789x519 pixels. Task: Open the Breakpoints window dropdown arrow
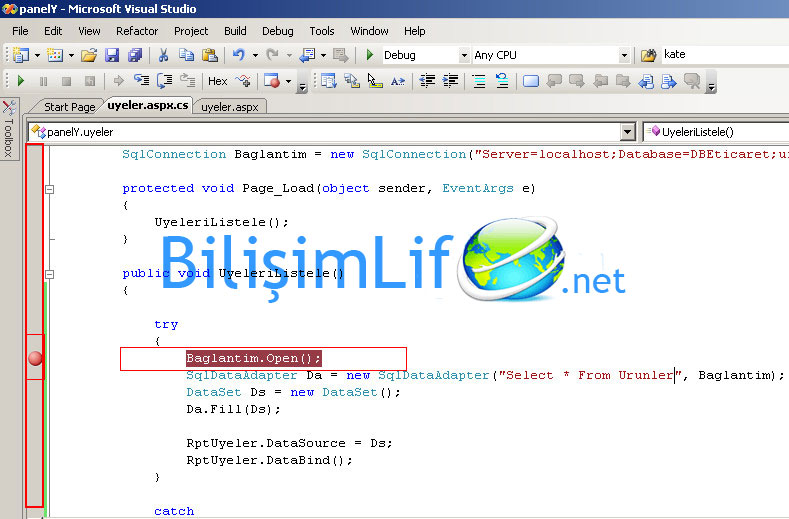tap(288, 81)
